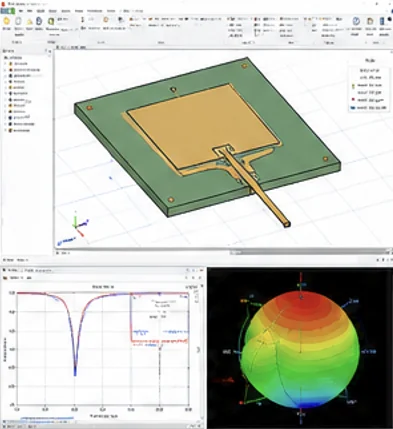Click the blue-marked legend entry in 3D view
The image size is (393, 429).
pos(368,108)
